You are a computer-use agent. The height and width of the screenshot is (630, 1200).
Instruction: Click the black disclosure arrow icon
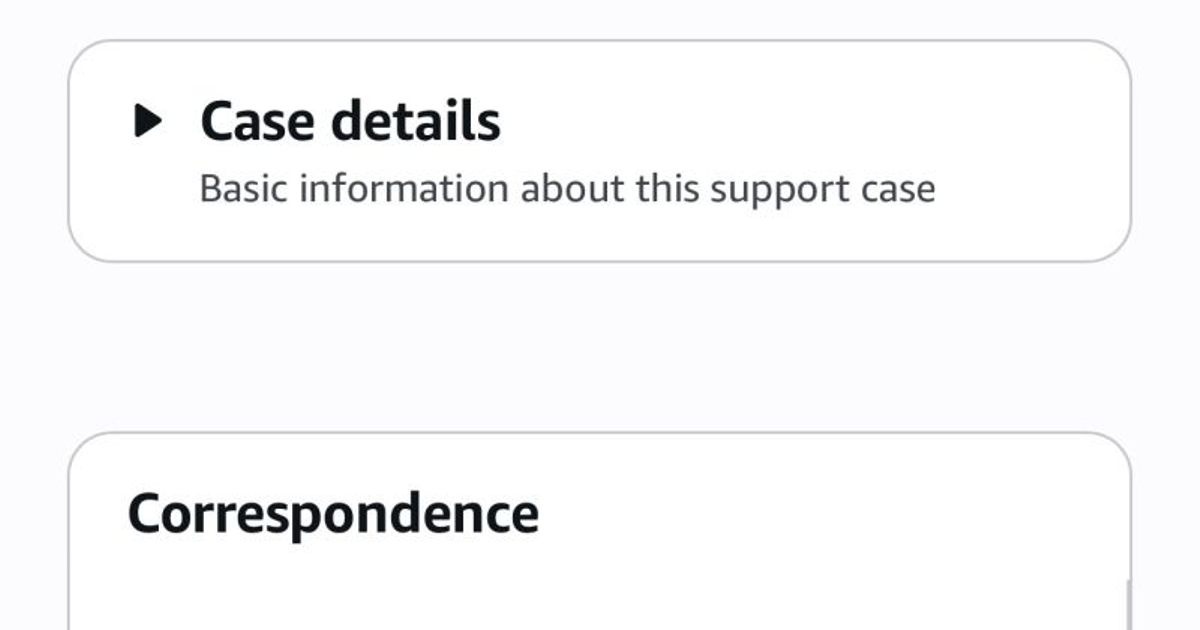[148, 121]
